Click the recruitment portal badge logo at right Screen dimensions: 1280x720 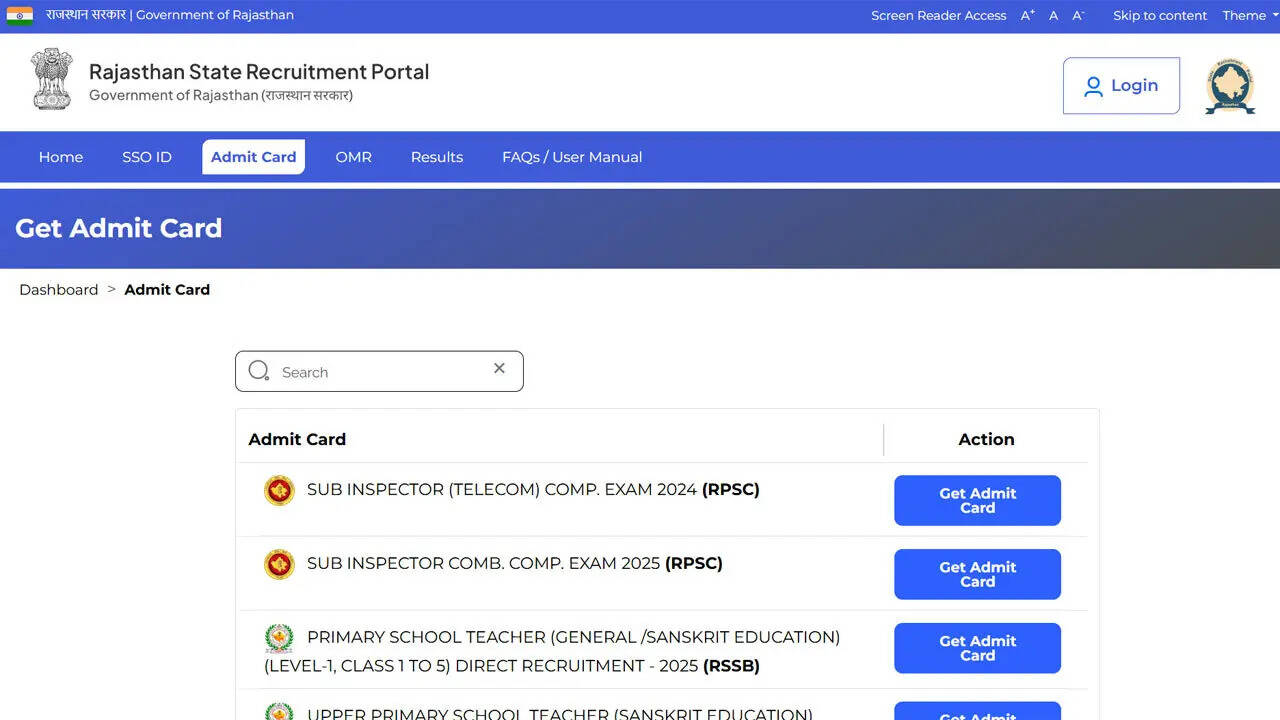[1229, 86]
